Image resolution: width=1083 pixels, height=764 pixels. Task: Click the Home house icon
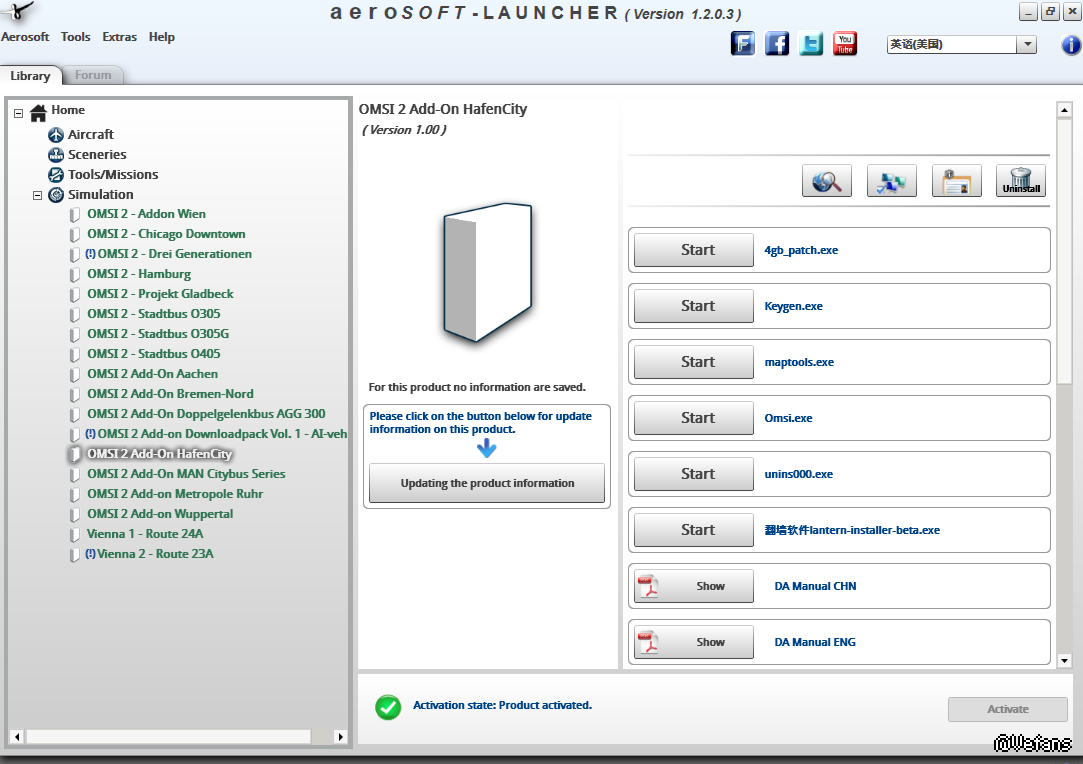pyautogui.click(x=38, y=112)
